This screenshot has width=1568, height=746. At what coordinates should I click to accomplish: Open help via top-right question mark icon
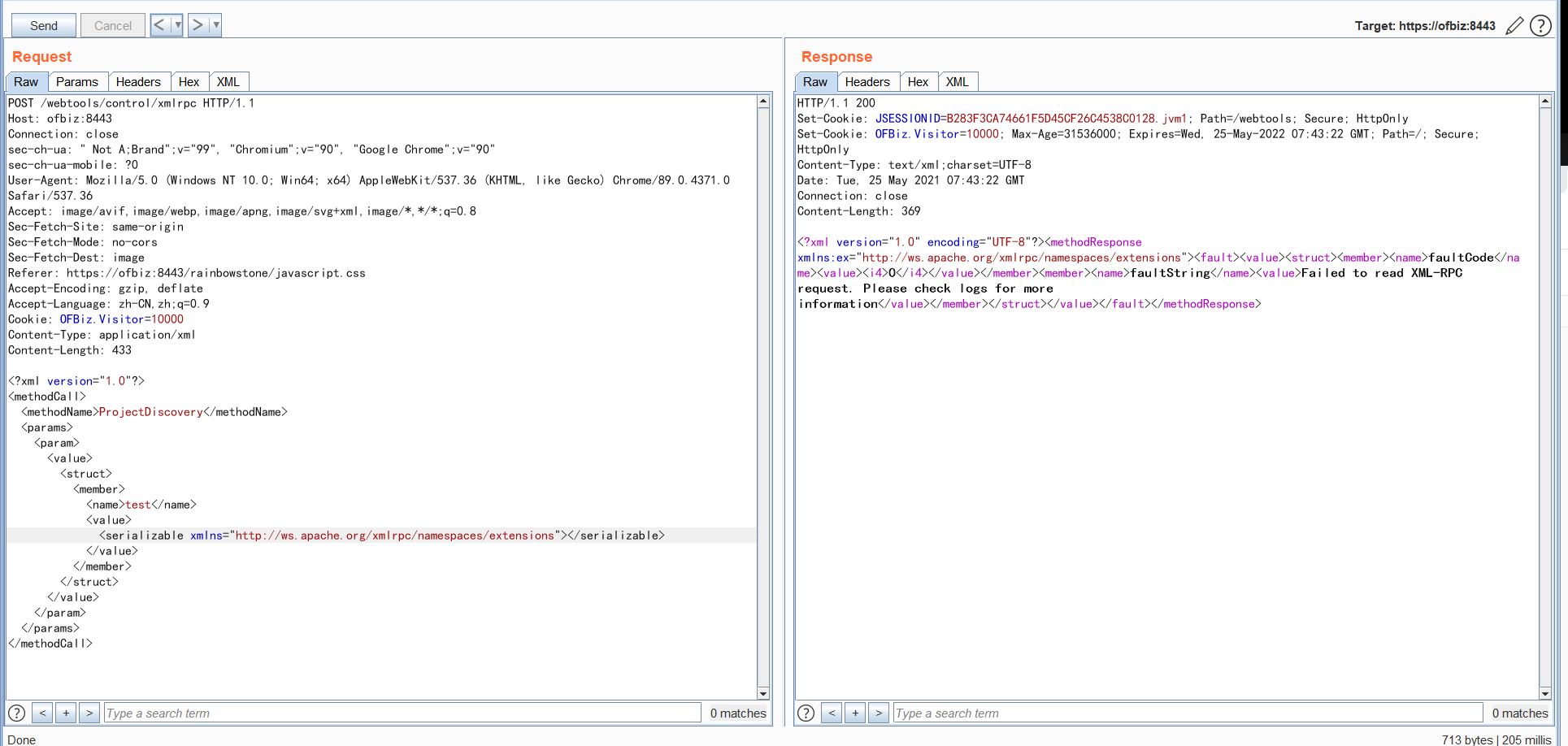pyautogui.click(x=1540, y=26)
